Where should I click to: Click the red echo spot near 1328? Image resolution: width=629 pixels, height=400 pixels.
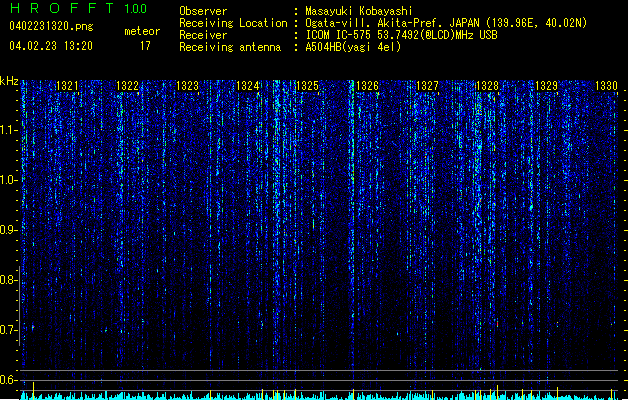click(x=497, y=324)
